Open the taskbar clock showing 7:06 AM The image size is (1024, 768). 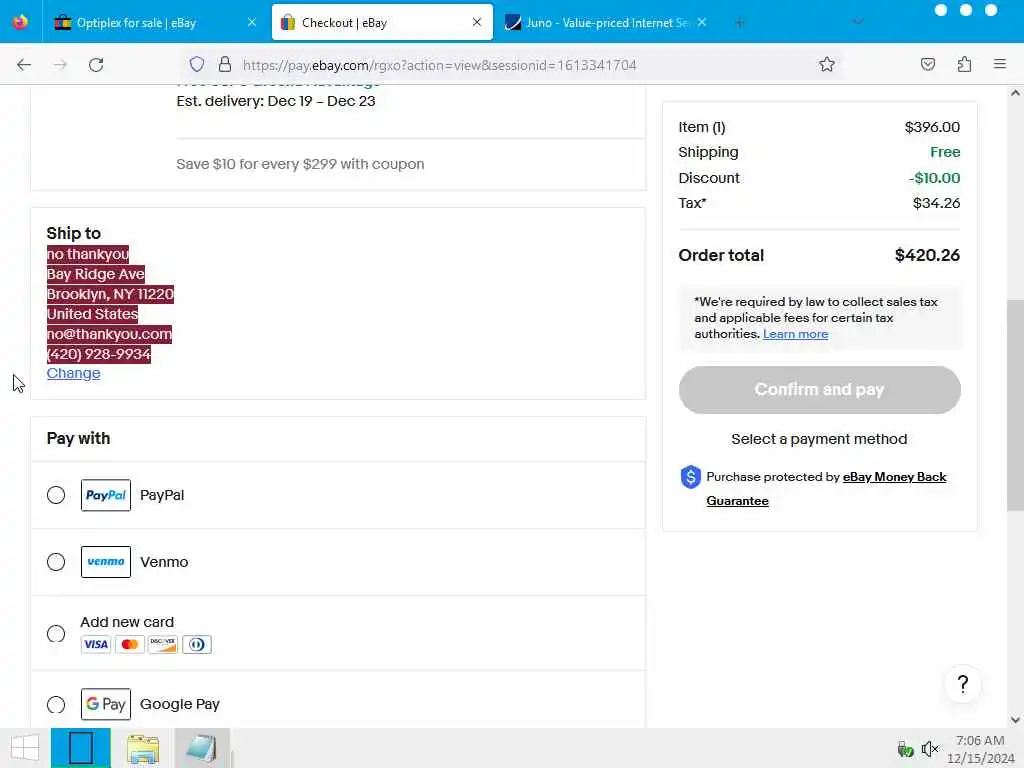point(980,749)
